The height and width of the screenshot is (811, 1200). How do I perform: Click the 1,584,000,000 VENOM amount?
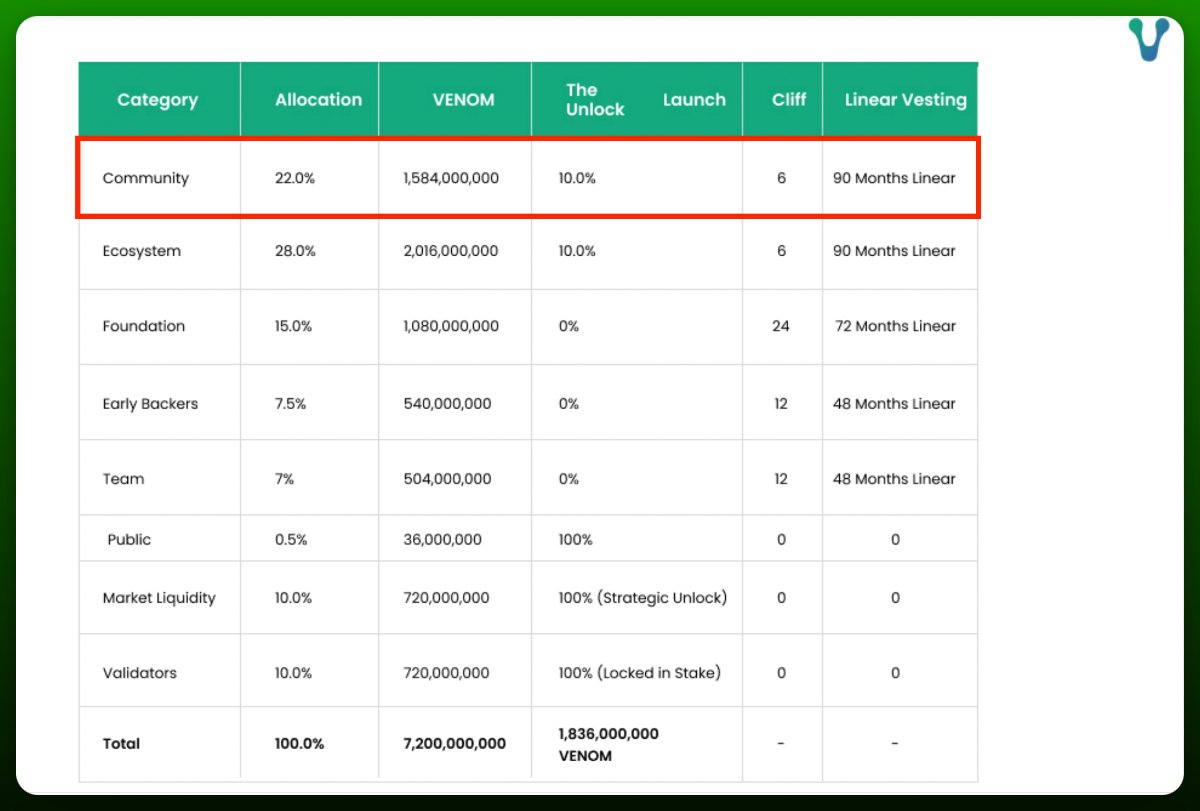pyautogui.click(x=451, y=178)
